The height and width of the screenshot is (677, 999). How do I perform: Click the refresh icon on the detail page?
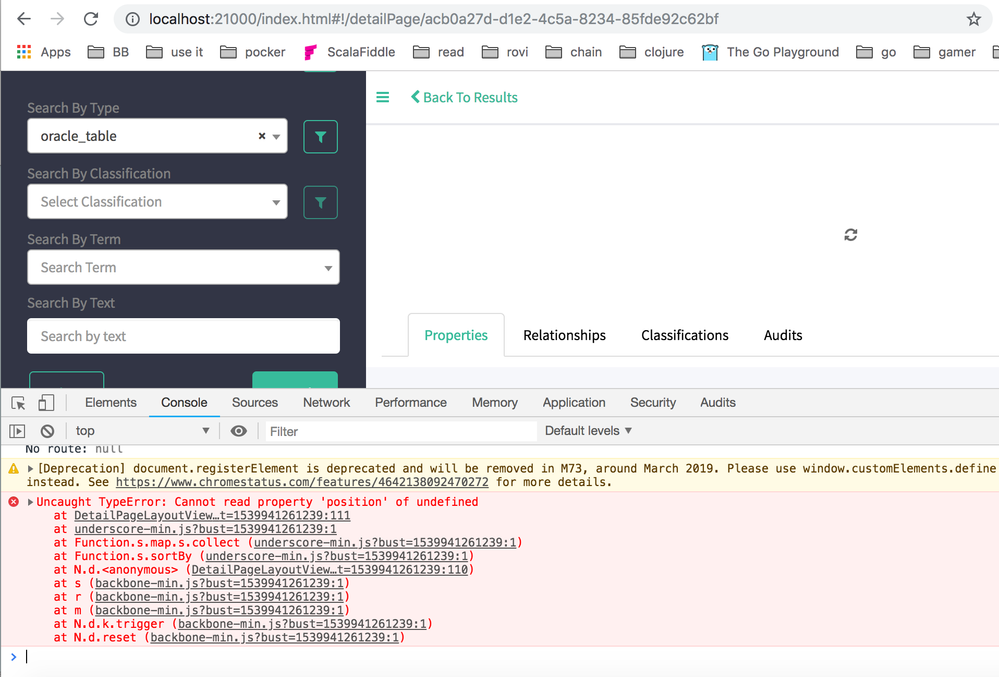pyautogui.click(x=850, y=234)
